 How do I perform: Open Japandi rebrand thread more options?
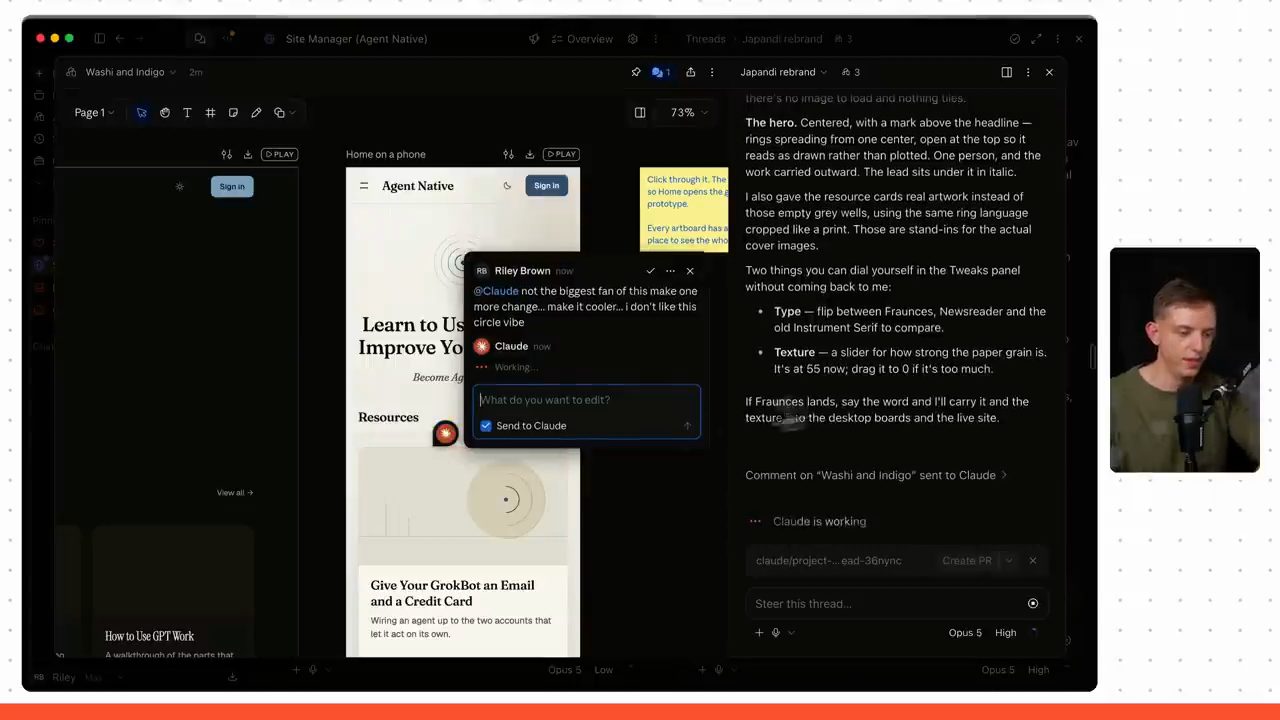point(1028,72)
